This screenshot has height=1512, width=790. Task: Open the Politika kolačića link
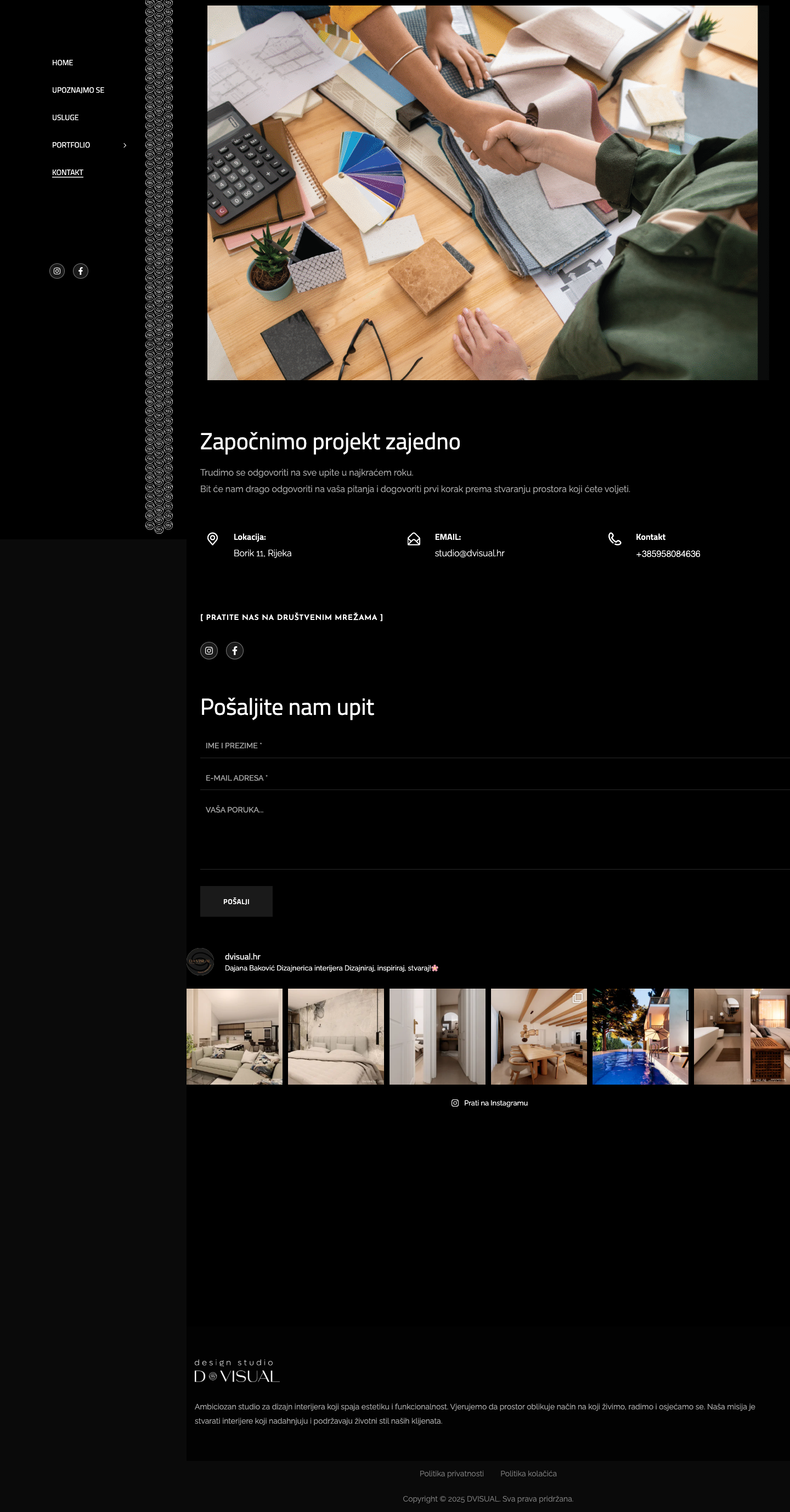(x=528, y=1473)
